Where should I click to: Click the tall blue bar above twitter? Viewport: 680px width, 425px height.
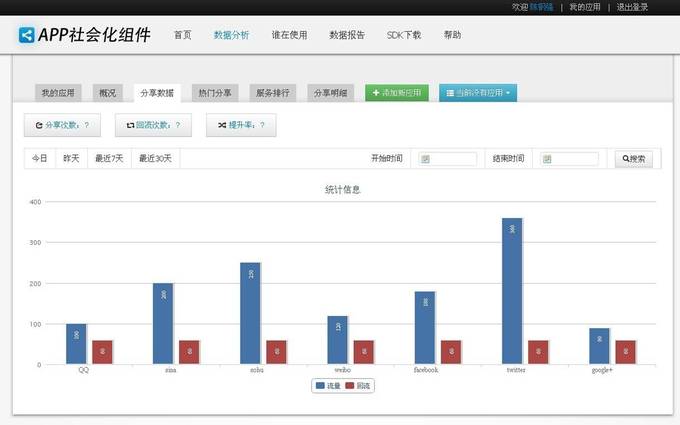(x=512, y=291)
